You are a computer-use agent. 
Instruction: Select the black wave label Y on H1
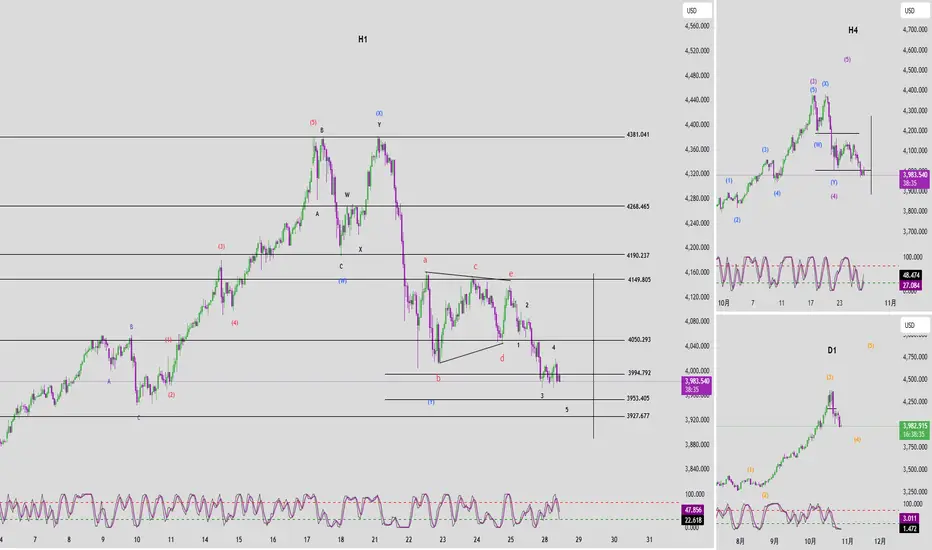click(379, 125)
